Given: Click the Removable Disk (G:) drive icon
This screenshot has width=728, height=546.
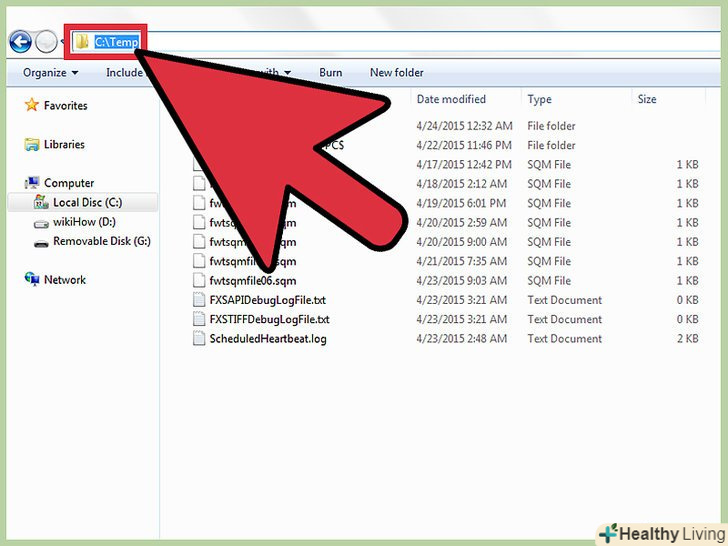Looking at the screenshot, I should pyautogui.click(x=41, y=243).
